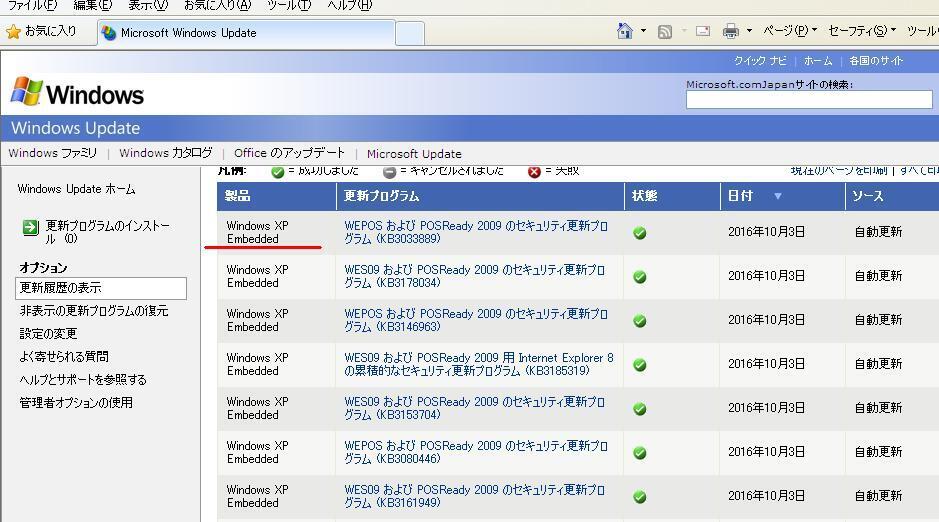The image size is (939, 522).
Task: Open a new blank browser tab
Action: (410, 34)
